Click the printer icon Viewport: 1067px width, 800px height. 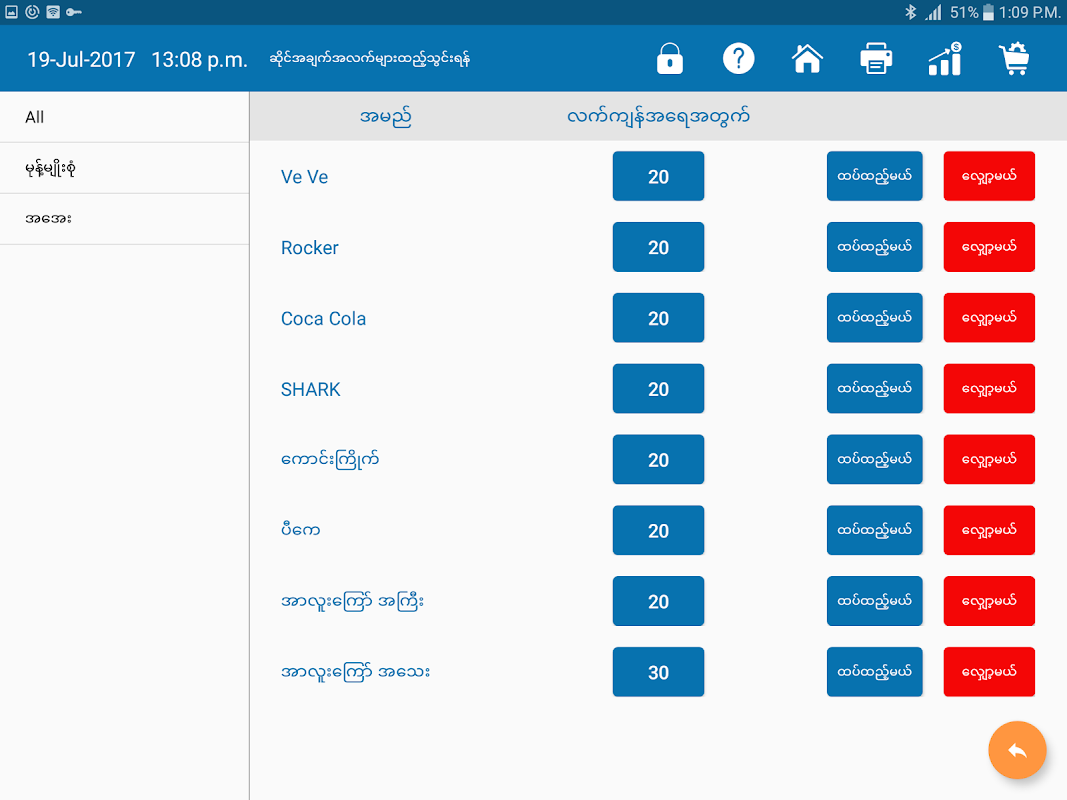pos(876,59)
